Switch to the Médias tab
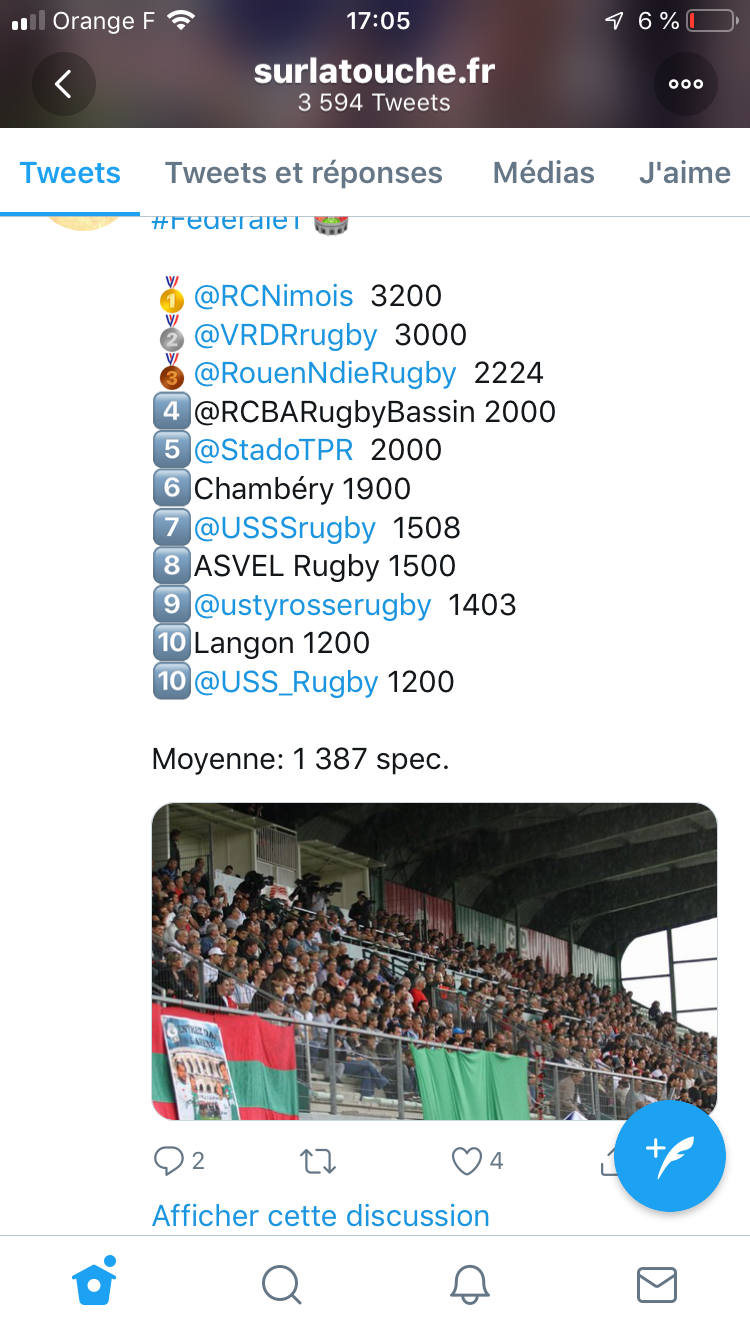 (x=544, y=173)
